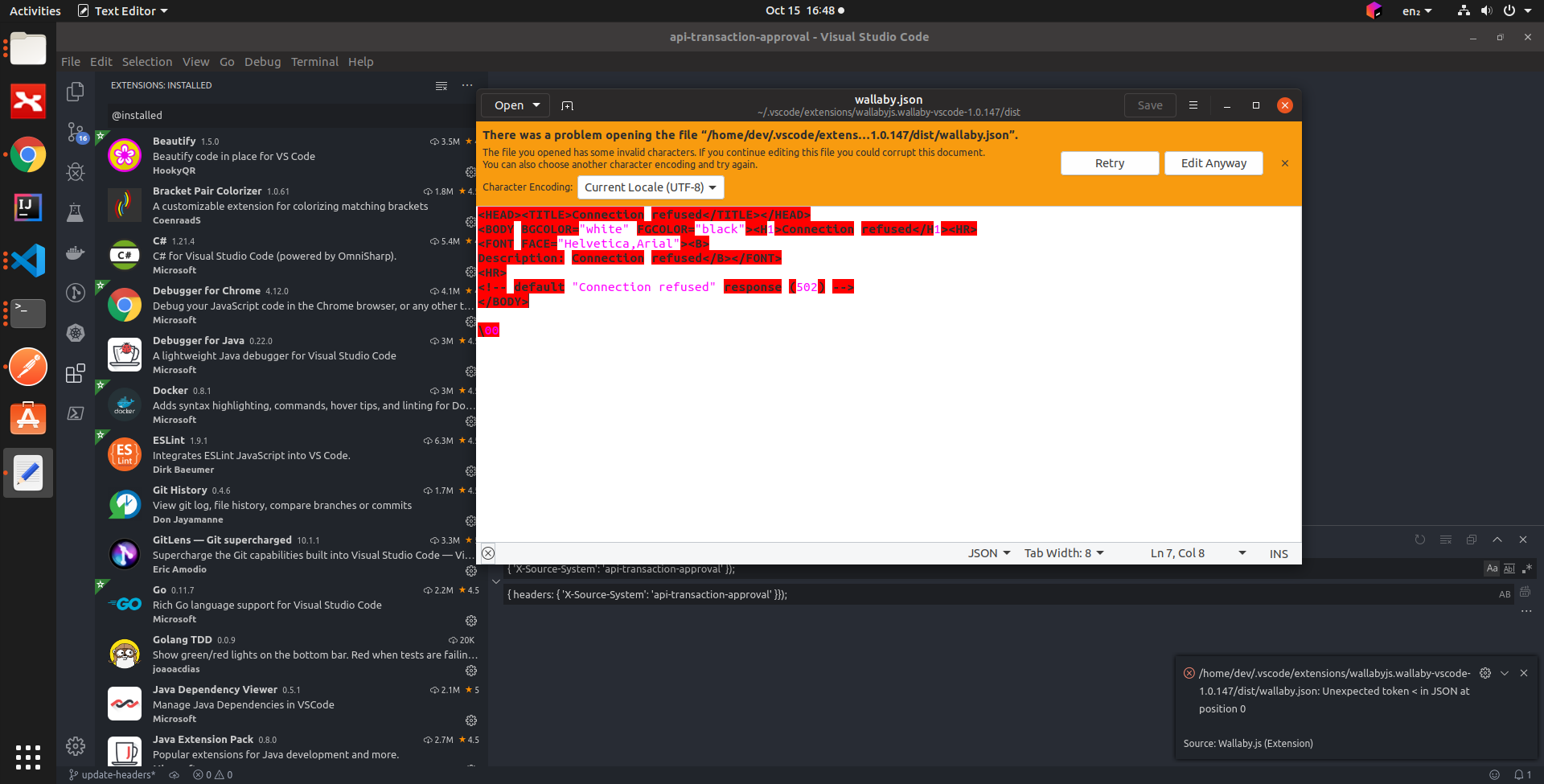Open the Extensions panel more actions ellipsis
This screenshot has width=1544, height=784.
[x=467, y=85]
